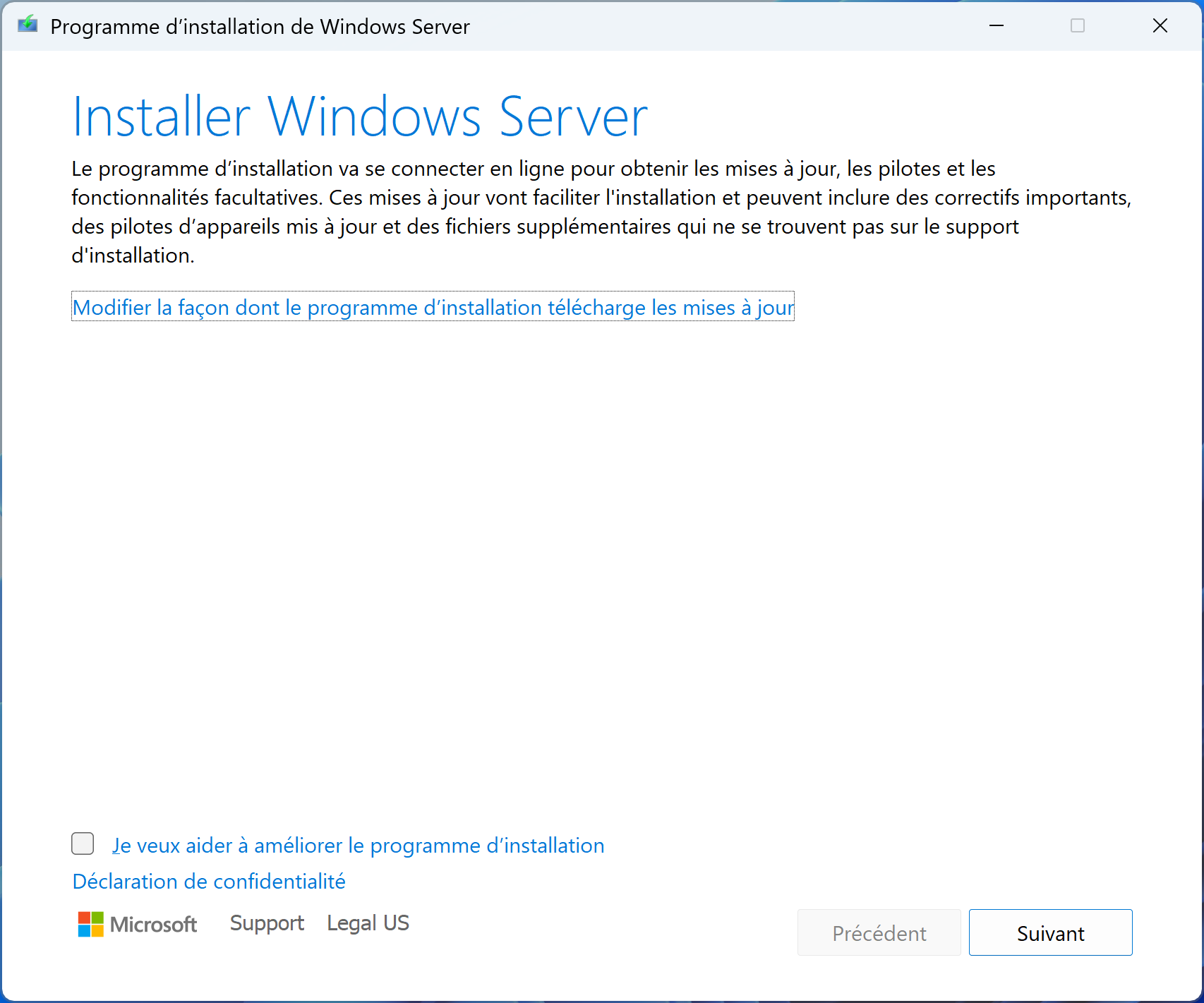Open the Legal US link
The height and width of the screenshot is (1003, 1204).
pos(368,923)
